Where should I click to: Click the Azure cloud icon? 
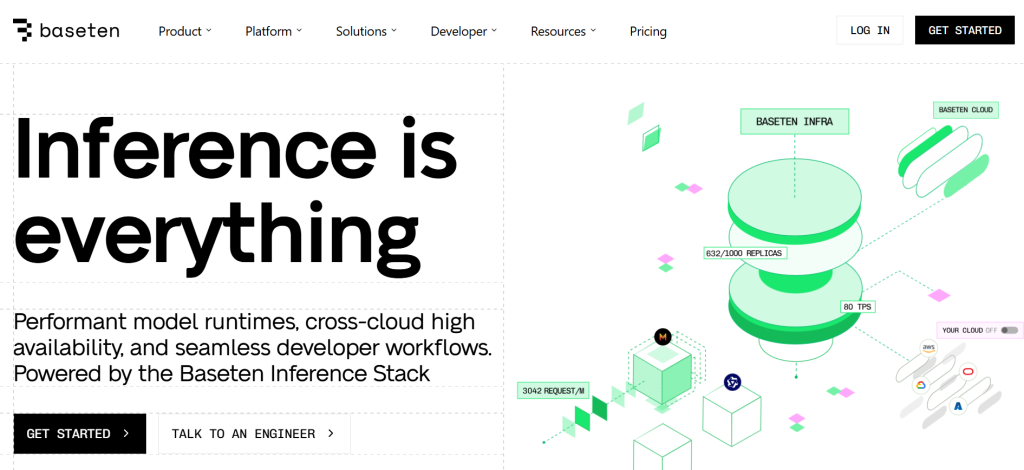click(958, 406)
